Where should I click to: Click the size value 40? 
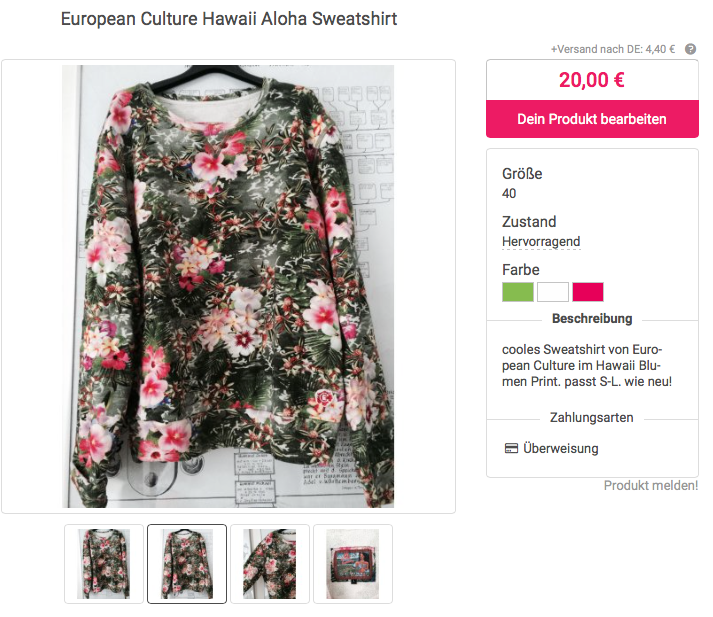(509, 194)
